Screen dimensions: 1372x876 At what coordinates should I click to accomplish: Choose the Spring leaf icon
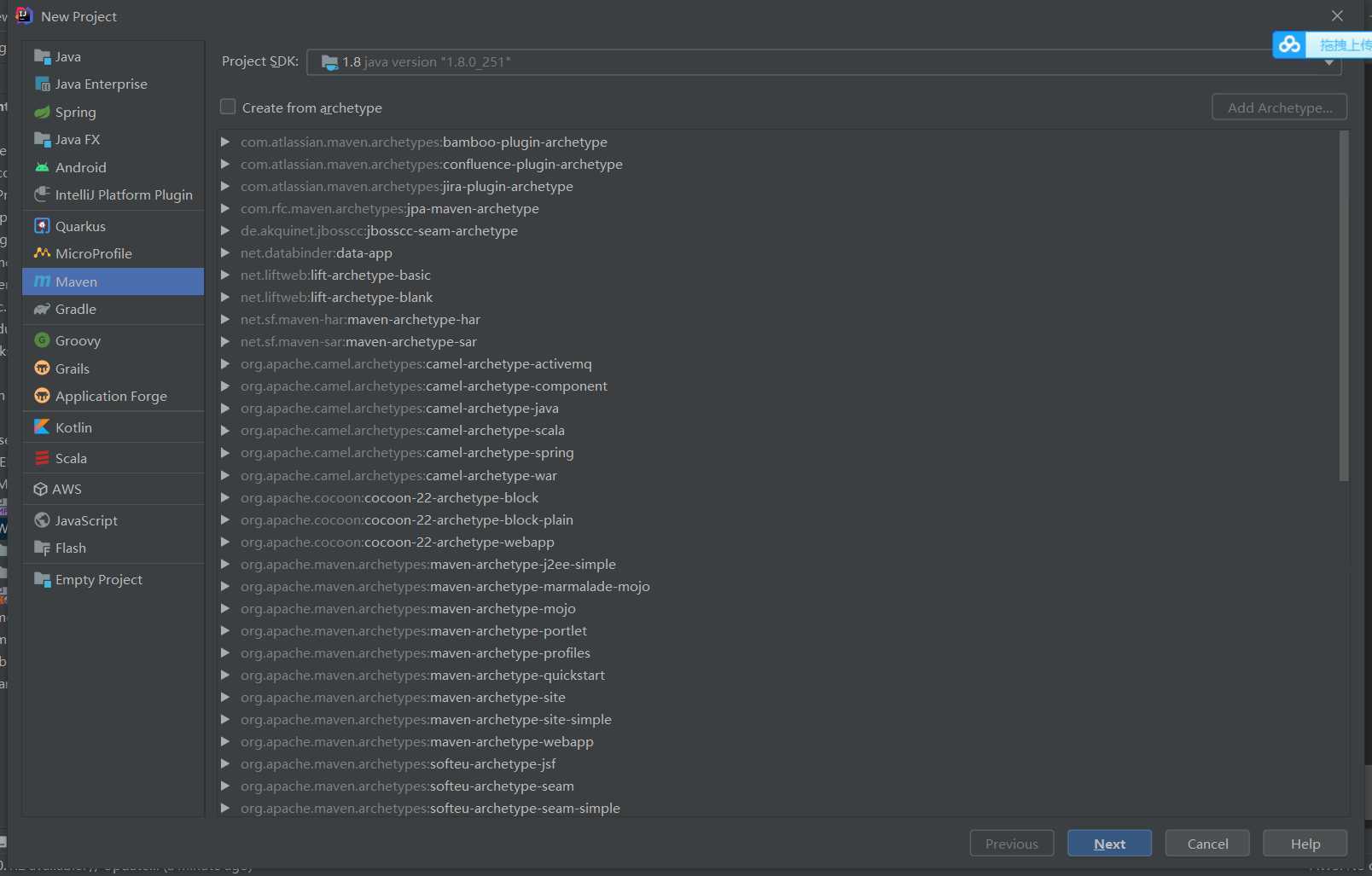[42, 112]
